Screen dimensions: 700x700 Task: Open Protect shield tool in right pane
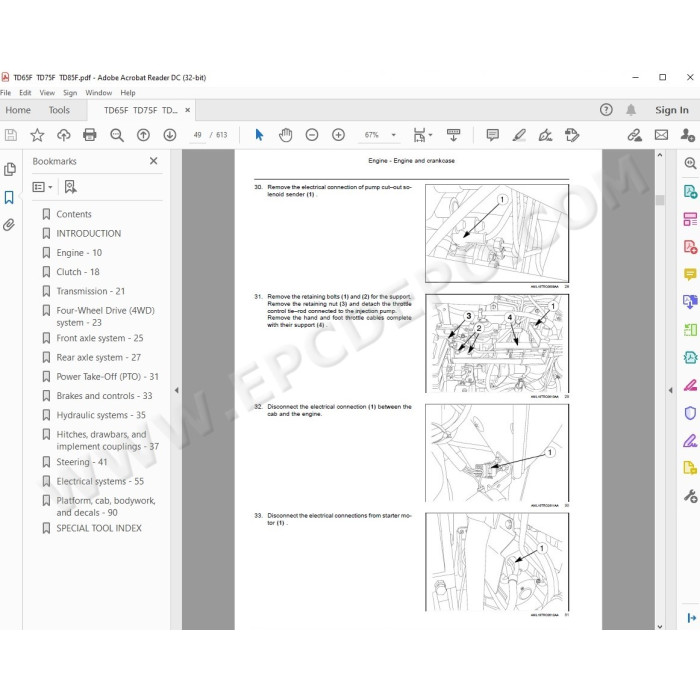tap(690, 412)
